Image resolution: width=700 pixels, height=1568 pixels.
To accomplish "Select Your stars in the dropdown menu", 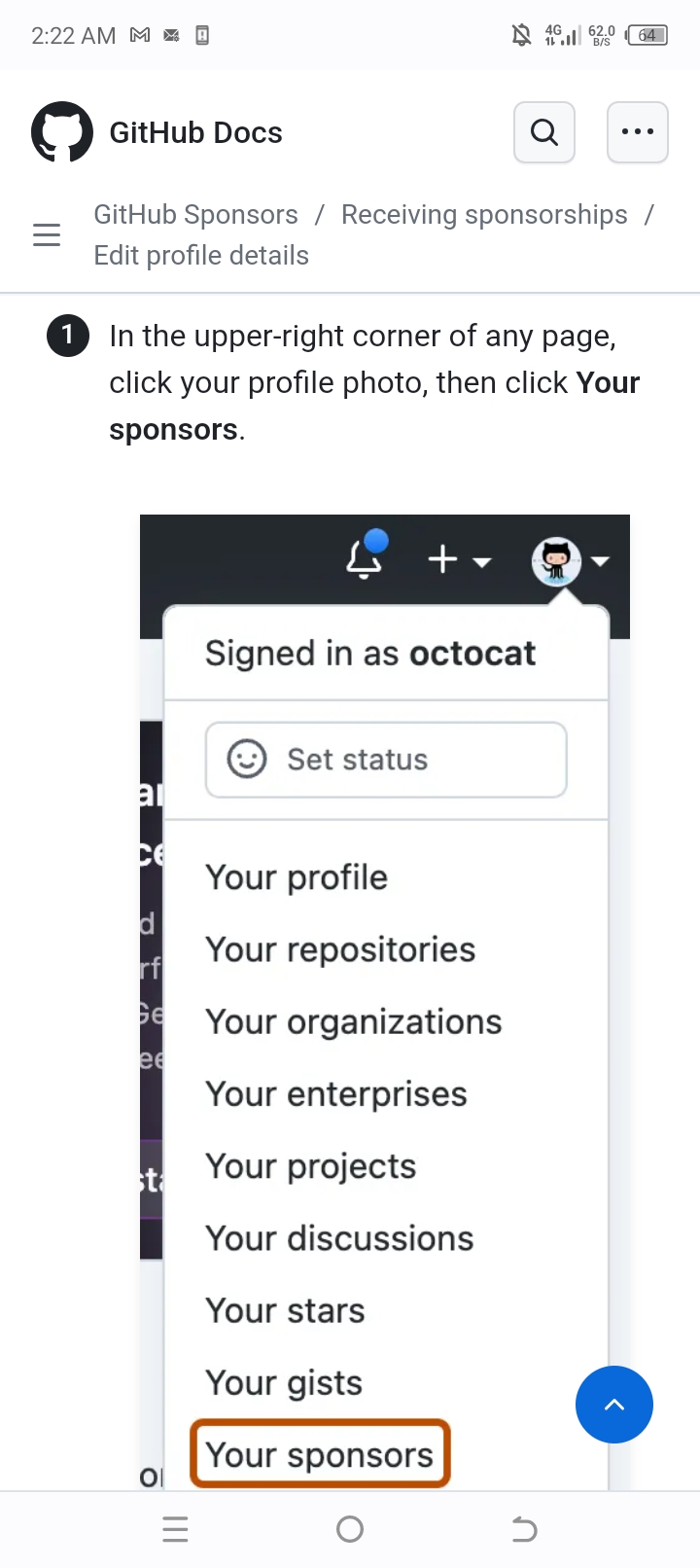I will (x=284, y=1310).
